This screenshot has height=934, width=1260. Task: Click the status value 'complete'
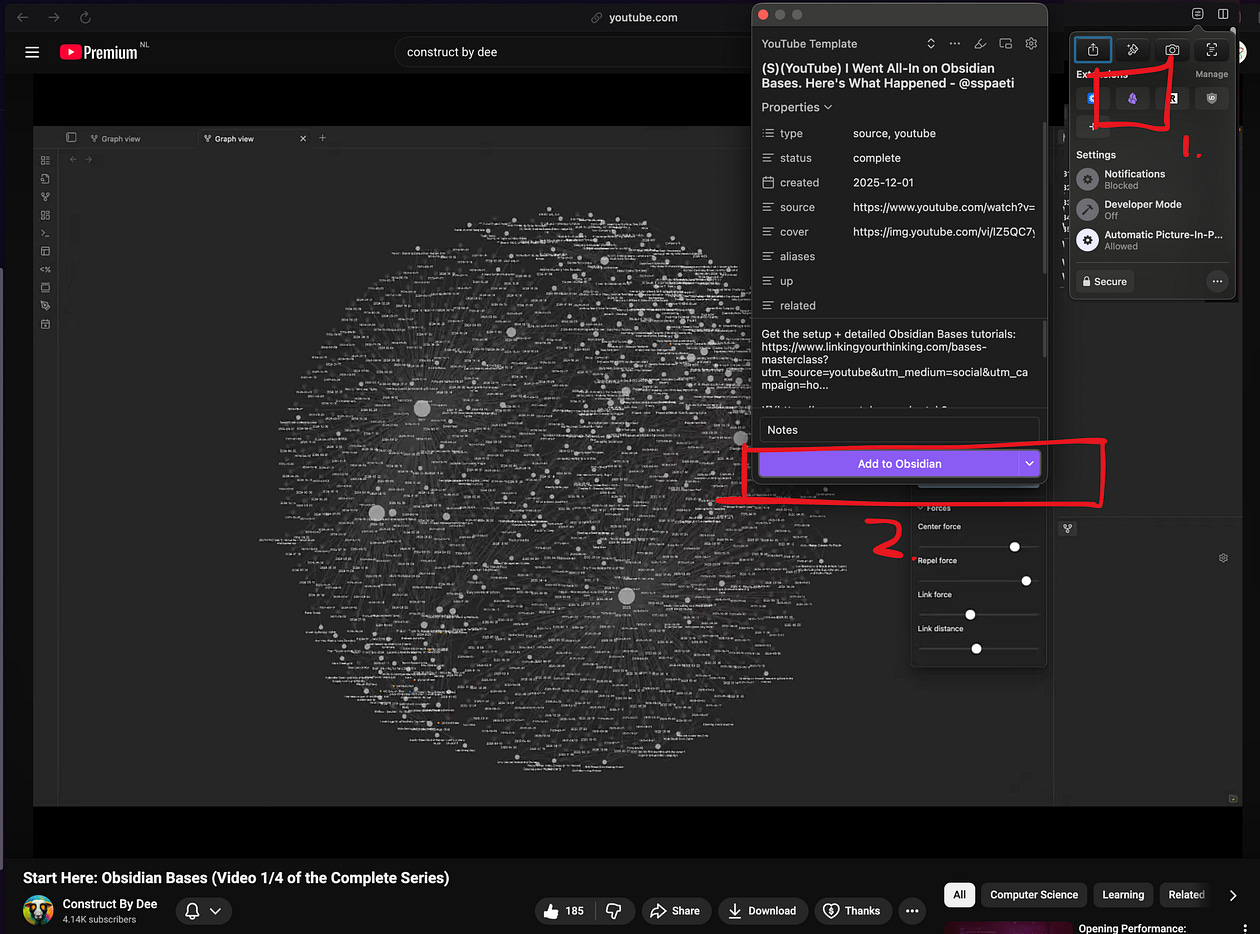(877, 158)
